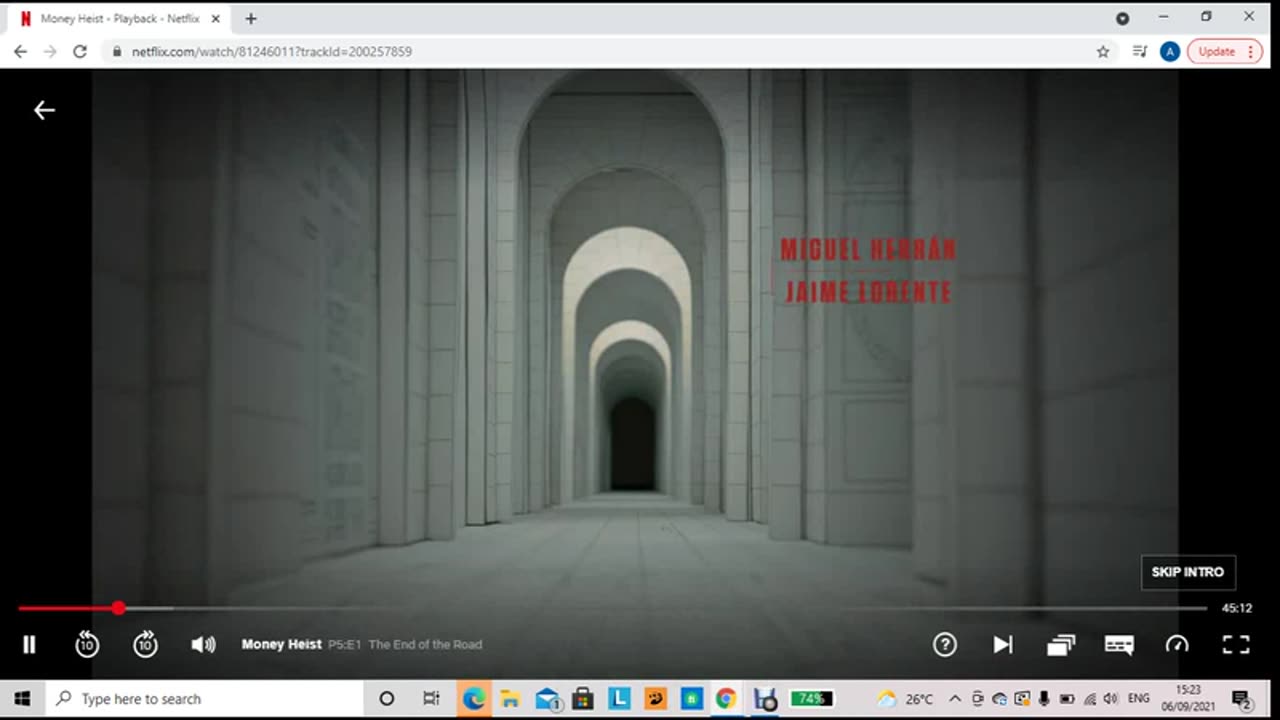View site information lock icon

click(117, 51)
